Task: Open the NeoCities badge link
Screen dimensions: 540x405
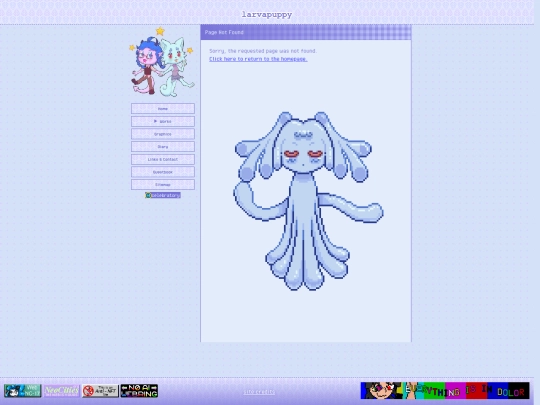Action: pyautogui.click(x=61, y=391)
